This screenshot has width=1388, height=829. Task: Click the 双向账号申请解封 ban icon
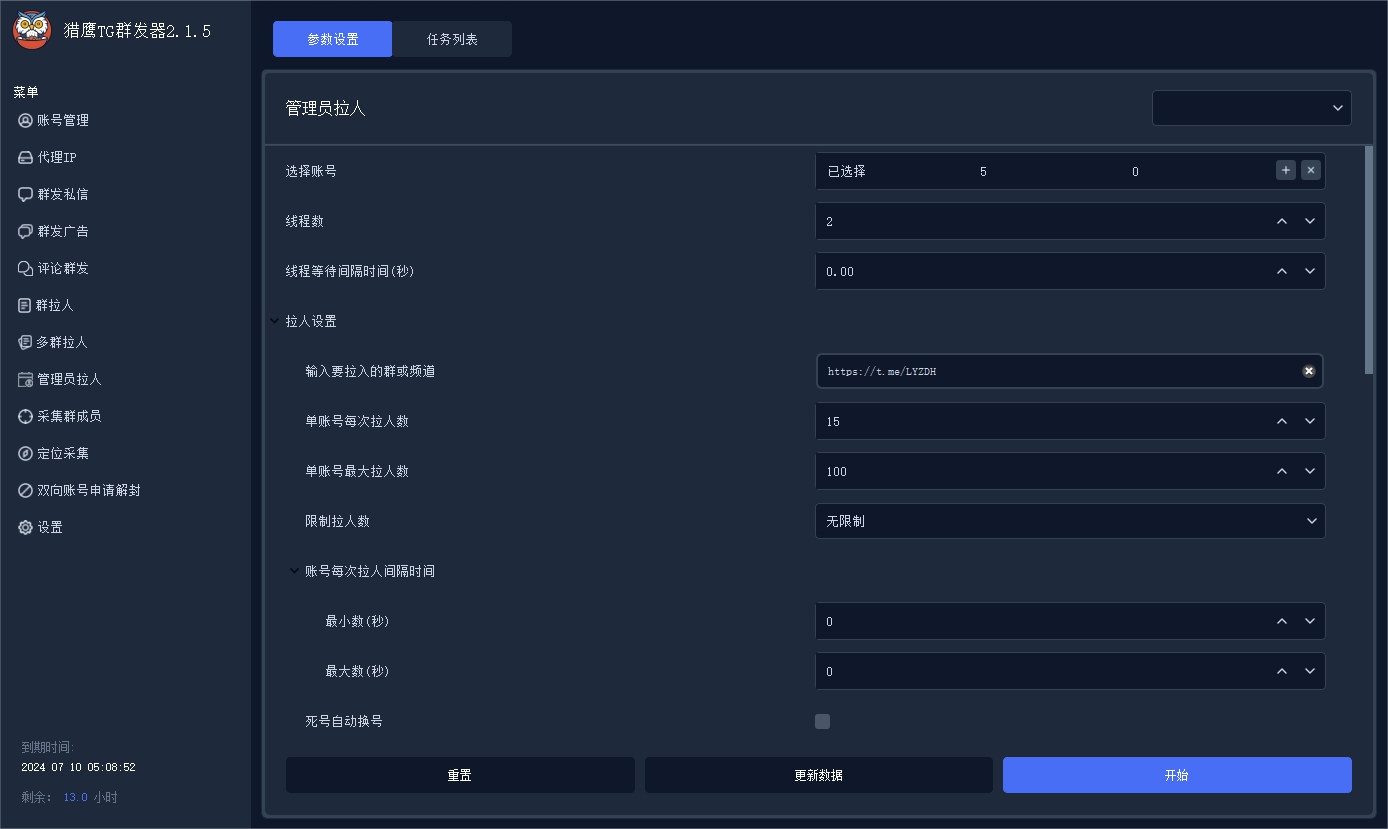[26, 490]
